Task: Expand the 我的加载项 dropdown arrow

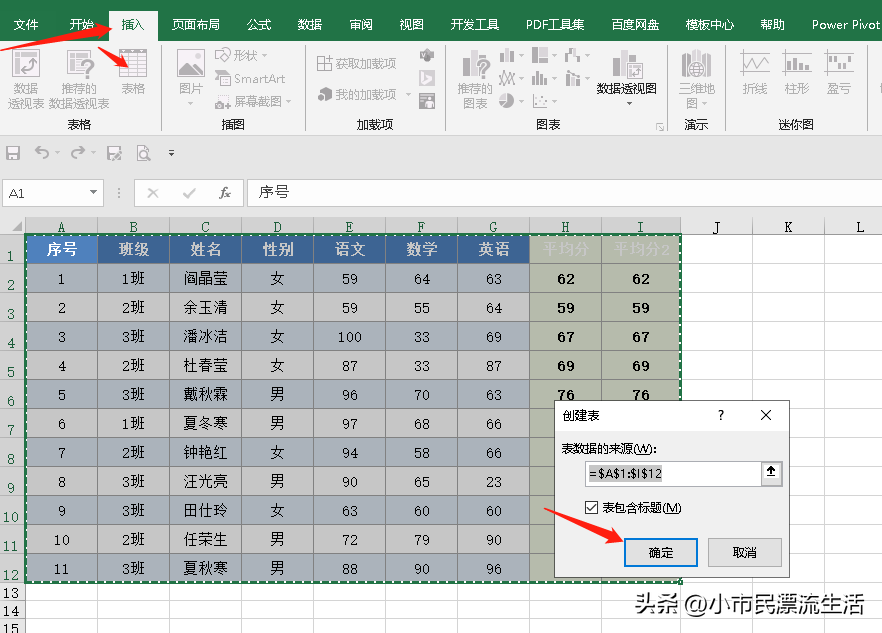Action: pyautogui.click(x=408, y=95)
